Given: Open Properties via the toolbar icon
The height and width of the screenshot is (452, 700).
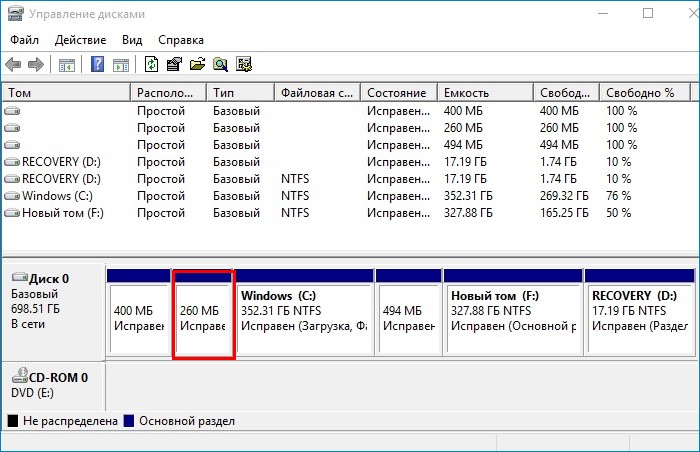Looking at the screenshot, I should [x=174, y=65].
